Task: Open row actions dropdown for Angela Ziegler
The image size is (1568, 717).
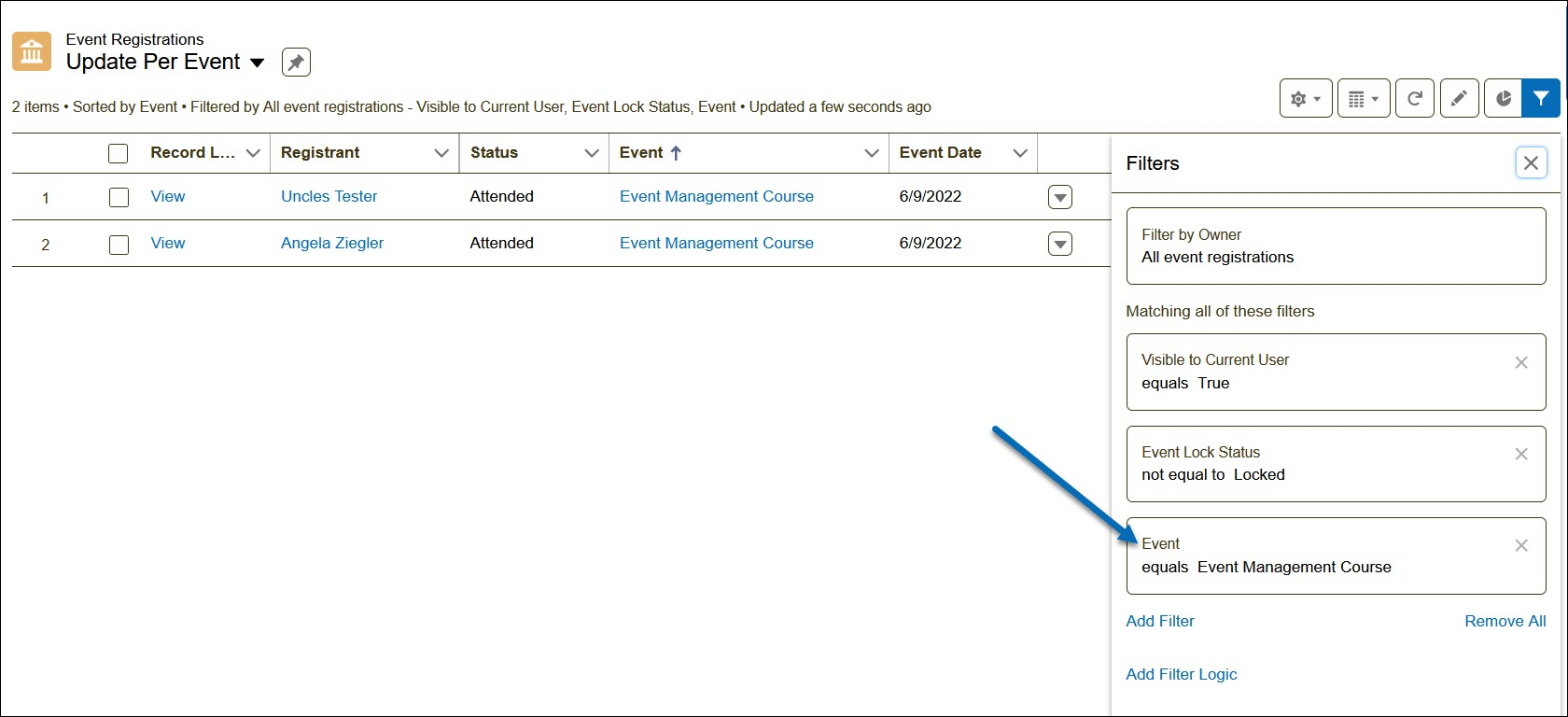Action: (1059, 245)
